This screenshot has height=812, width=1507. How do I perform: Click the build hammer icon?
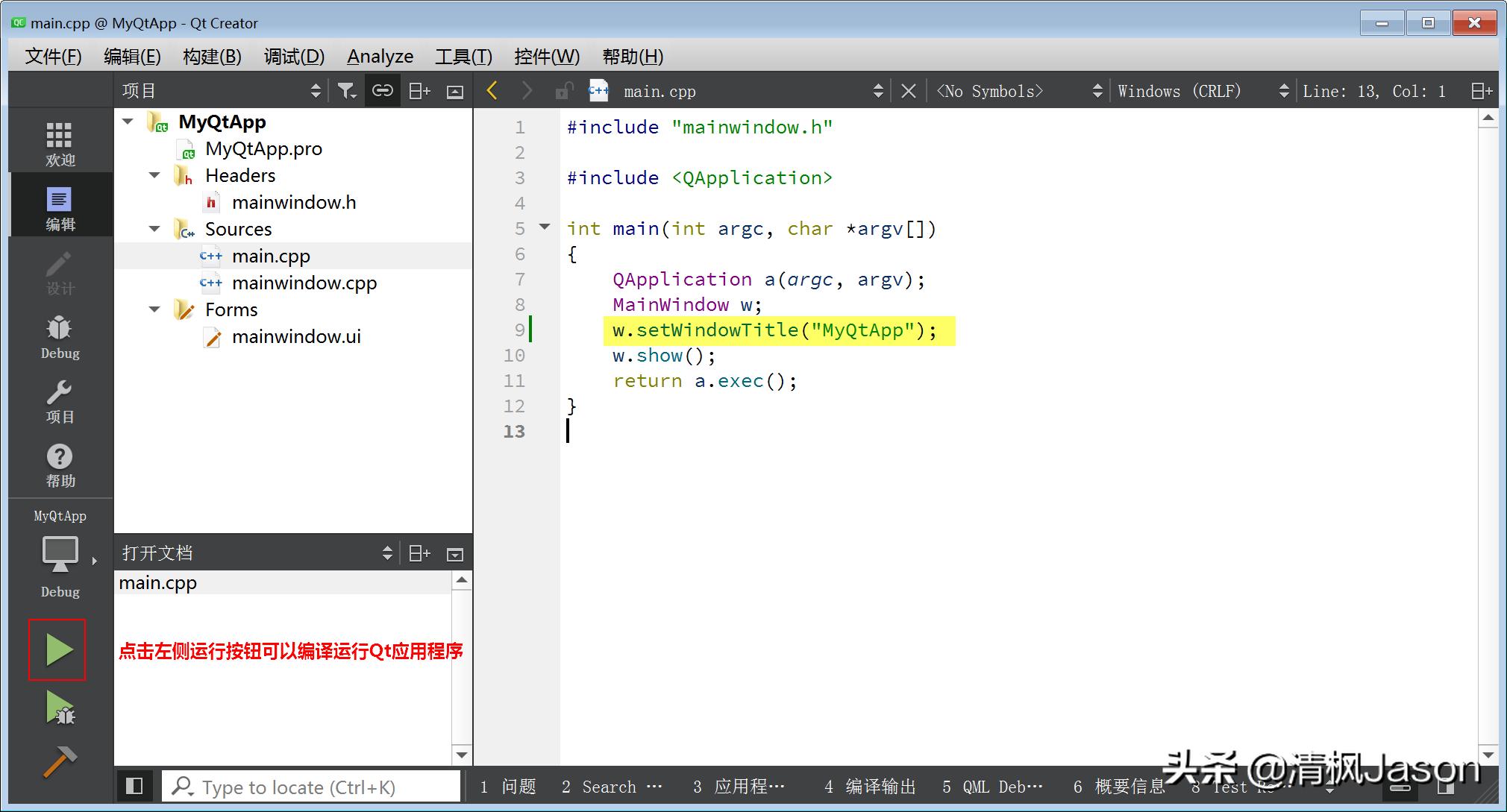coord(60,762)
